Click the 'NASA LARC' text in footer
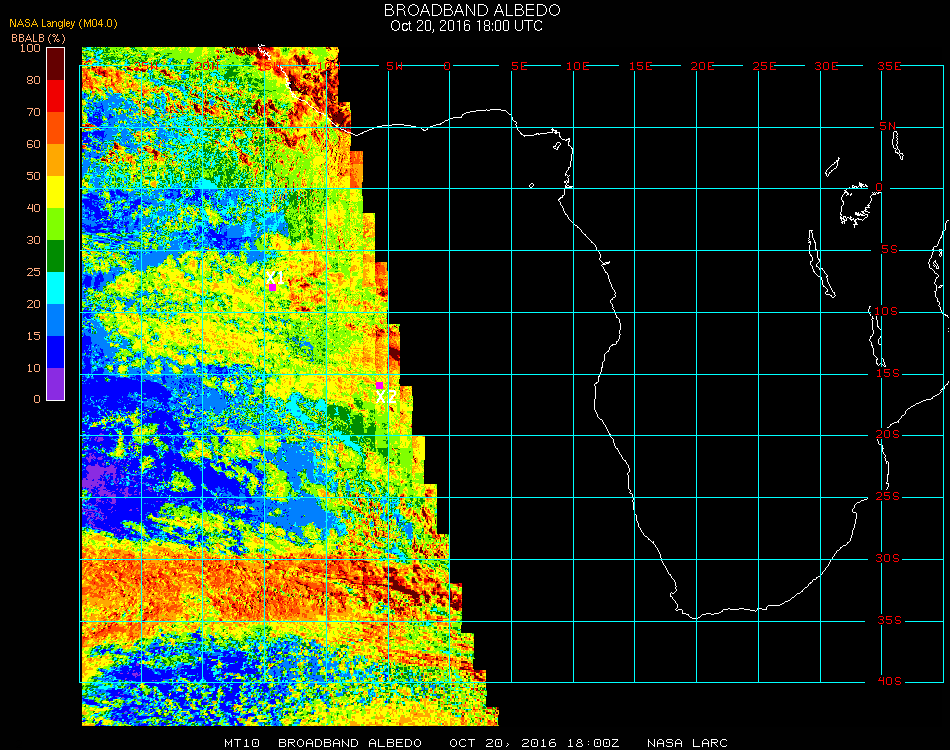 tap(687, 743)
